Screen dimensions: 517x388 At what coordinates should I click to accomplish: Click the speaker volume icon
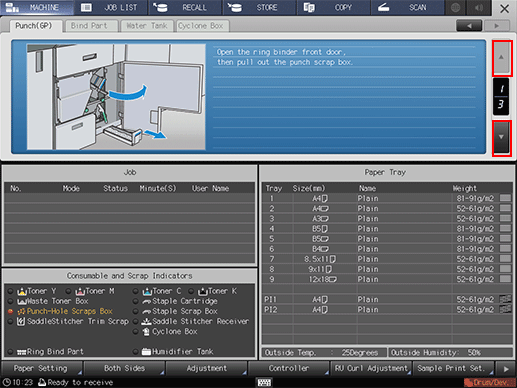479,7
